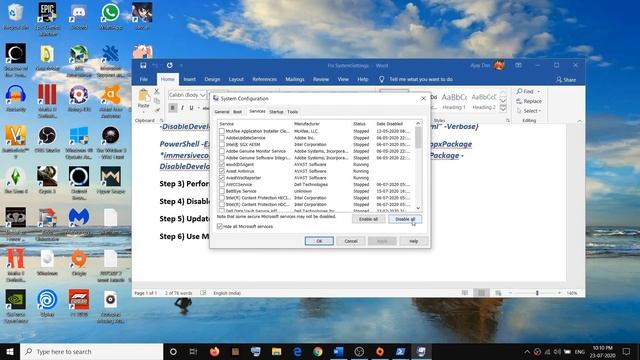Click the Help button in System Configuration
Image resolution: width=640 pixels, height=360 pixels.
(x=413, y=241)
